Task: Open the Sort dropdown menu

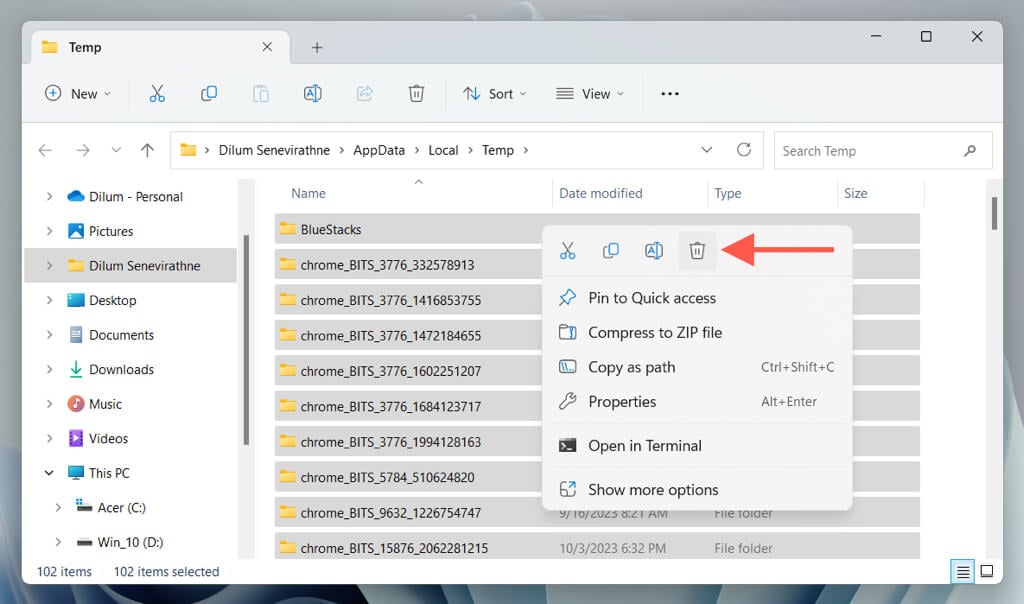Action: tap(495, 93)
